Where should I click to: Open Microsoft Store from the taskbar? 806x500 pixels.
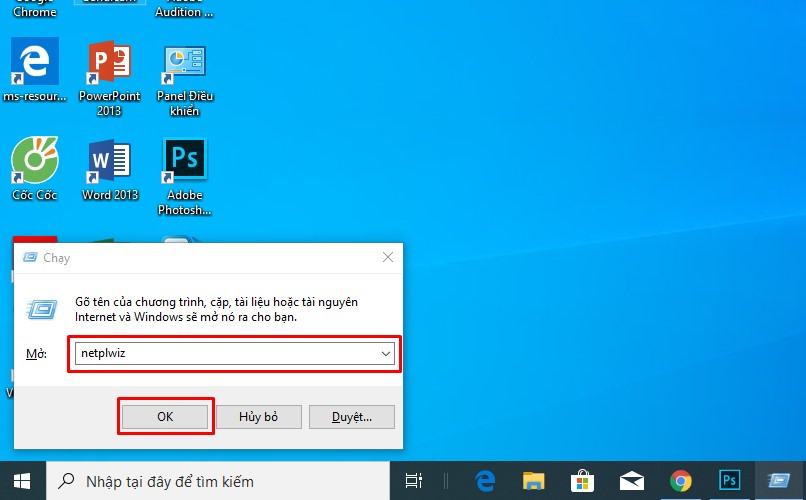(582, 482)
